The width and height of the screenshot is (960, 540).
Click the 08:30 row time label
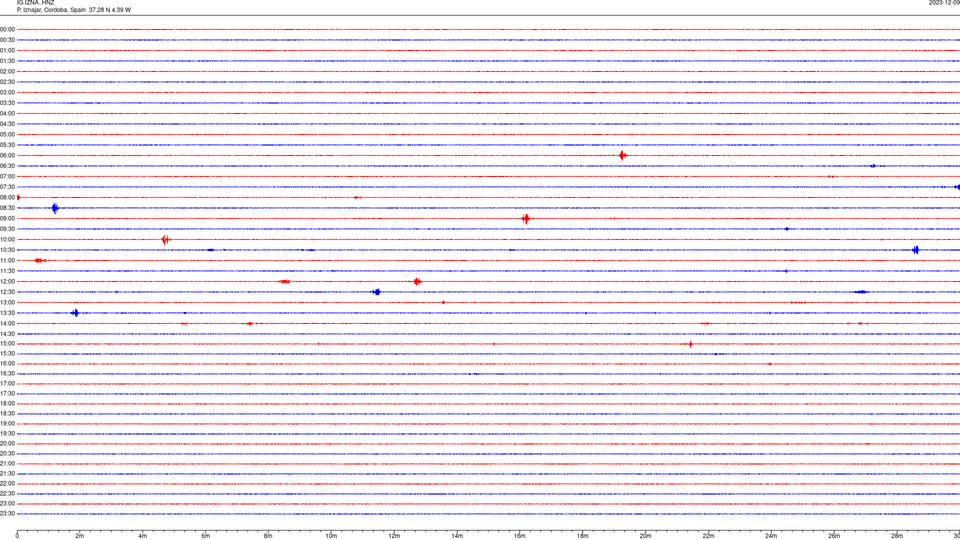coord(7,208)
